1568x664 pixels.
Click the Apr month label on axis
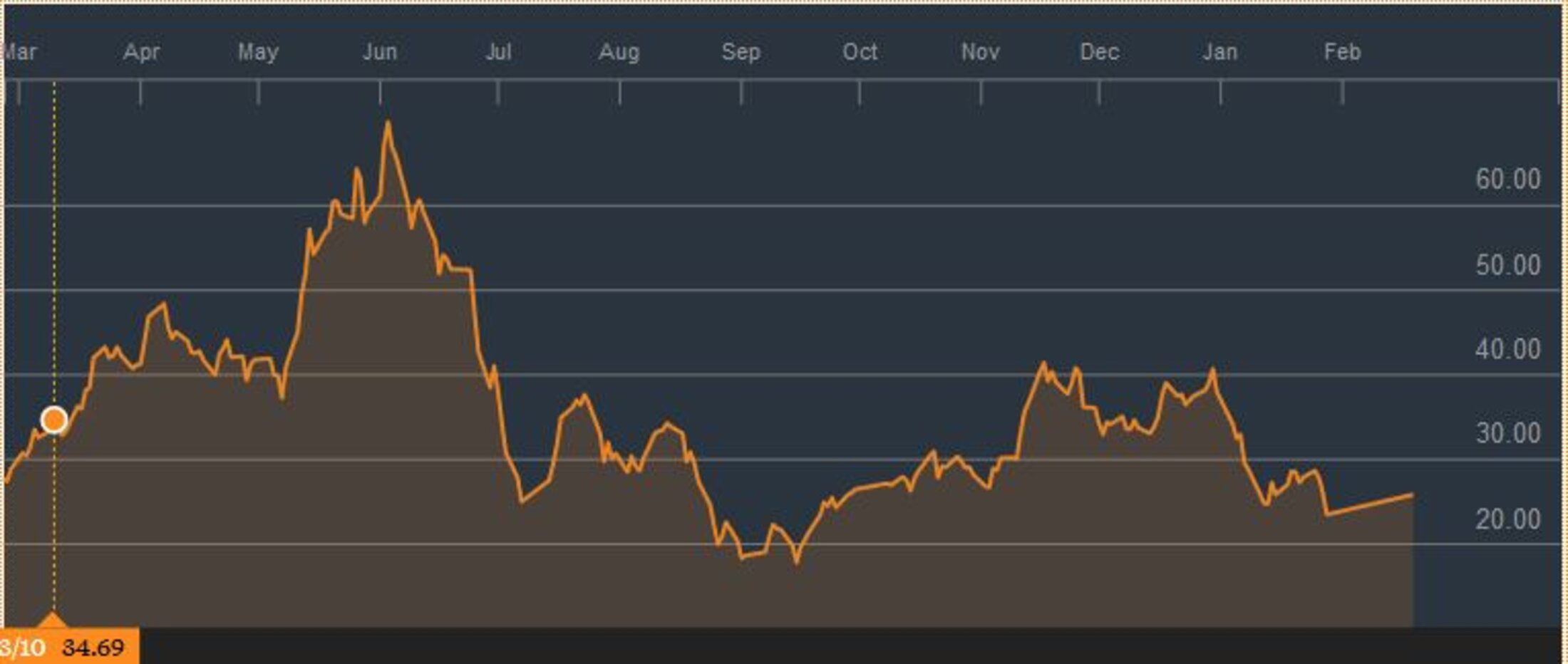click(141, 52)
